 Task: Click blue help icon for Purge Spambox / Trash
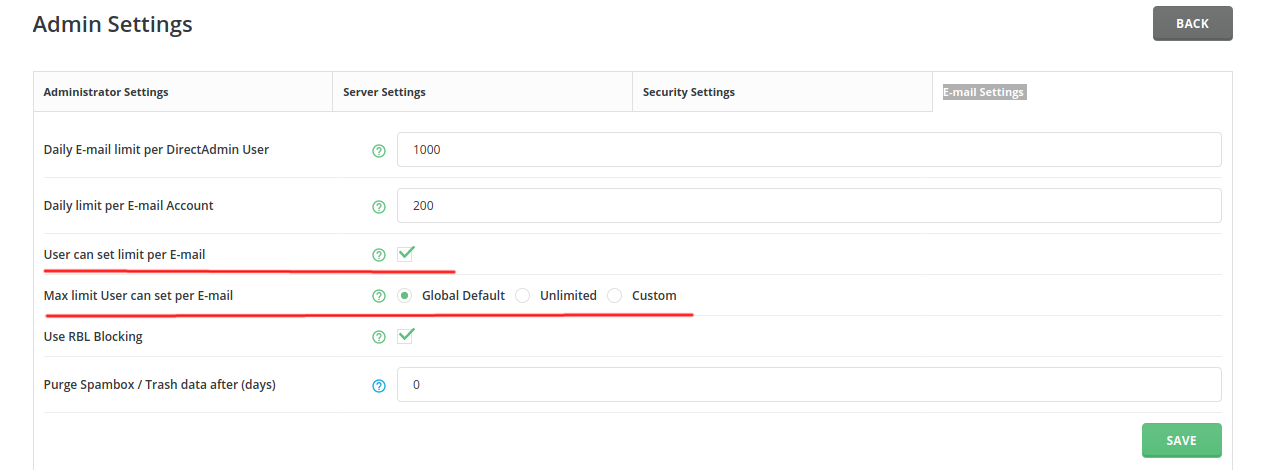(x=379, y=386)
